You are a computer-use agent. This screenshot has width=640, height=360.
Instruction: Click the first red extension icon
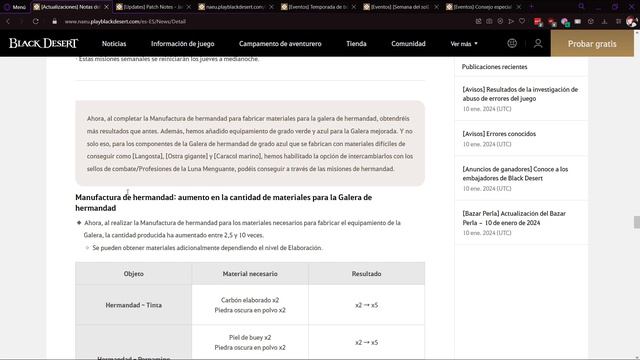538,22
